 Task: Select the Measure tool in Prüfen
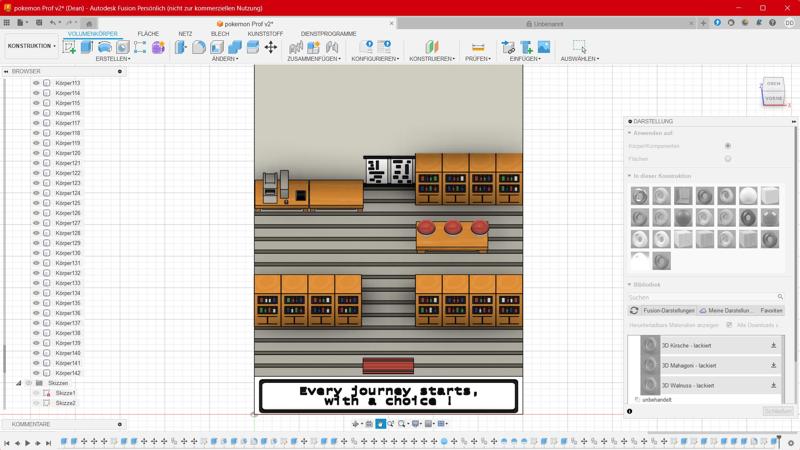click(x=478, y=47)
